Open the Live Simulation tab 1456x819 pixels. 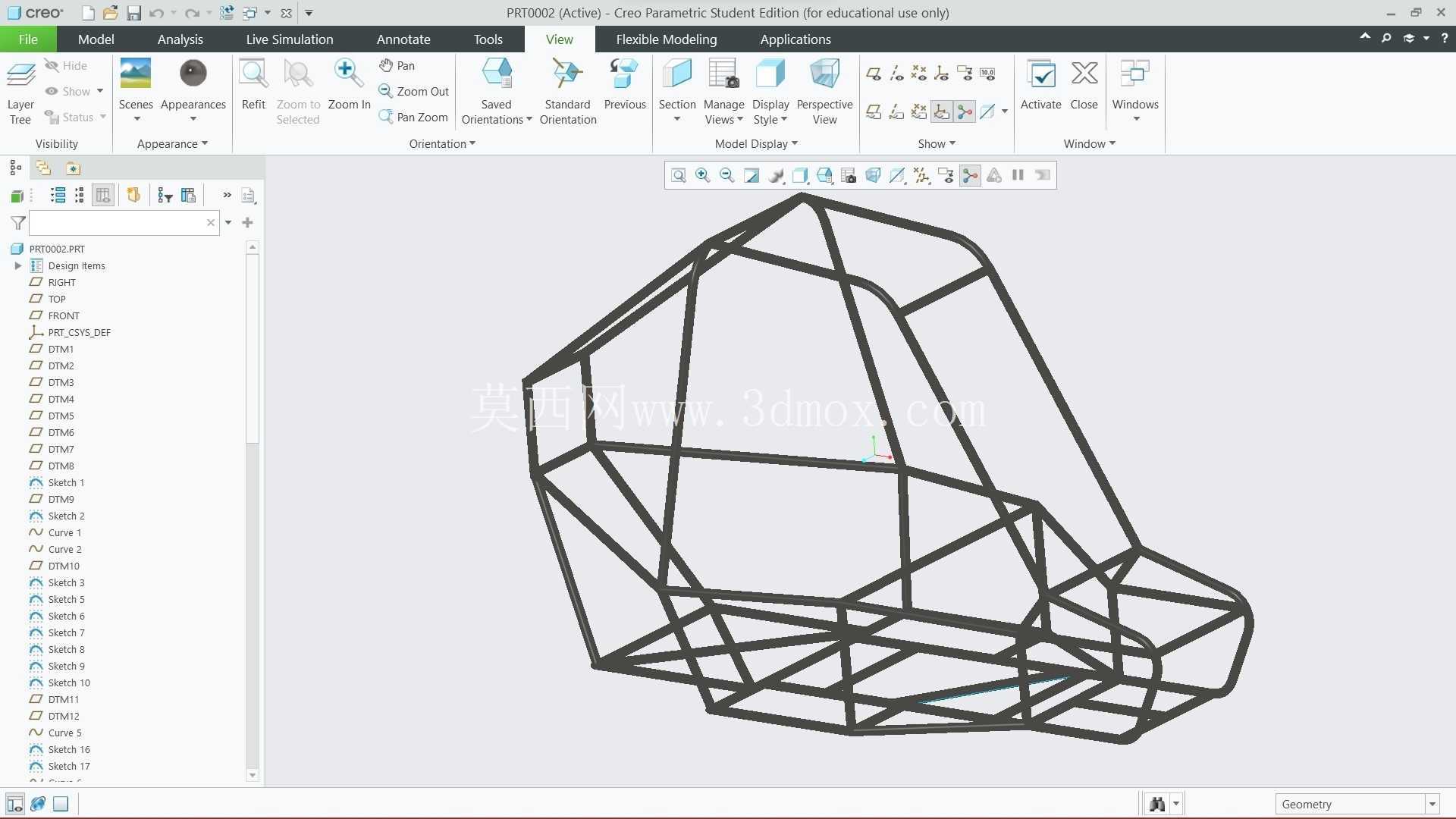(290, 39)
